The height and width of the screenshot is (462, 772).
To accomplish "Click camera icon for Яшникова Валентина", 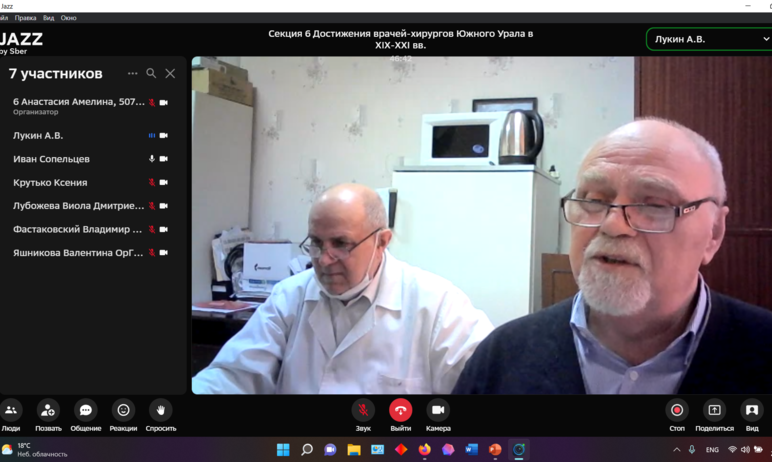I will click(x=163, y=253).
